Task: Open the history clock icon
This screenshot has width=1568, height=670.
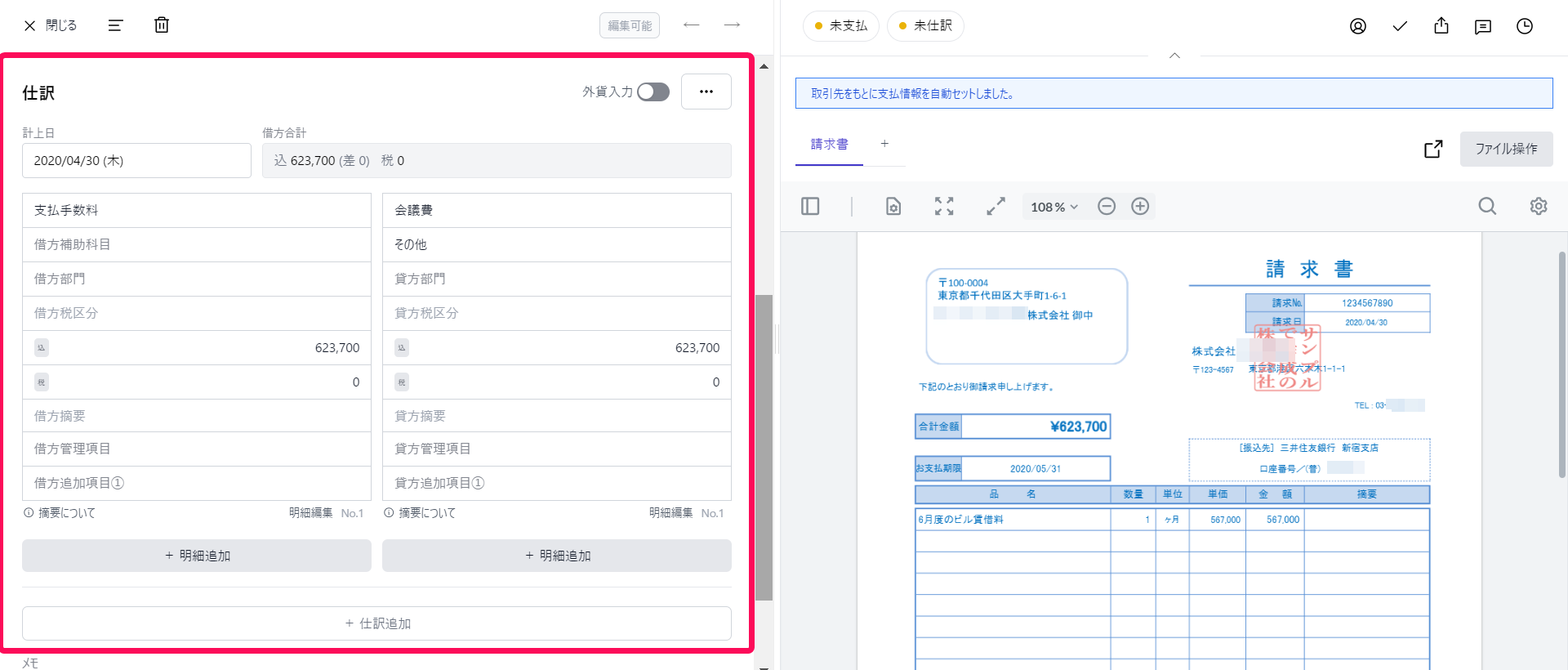Action: tap(1525, 26)
